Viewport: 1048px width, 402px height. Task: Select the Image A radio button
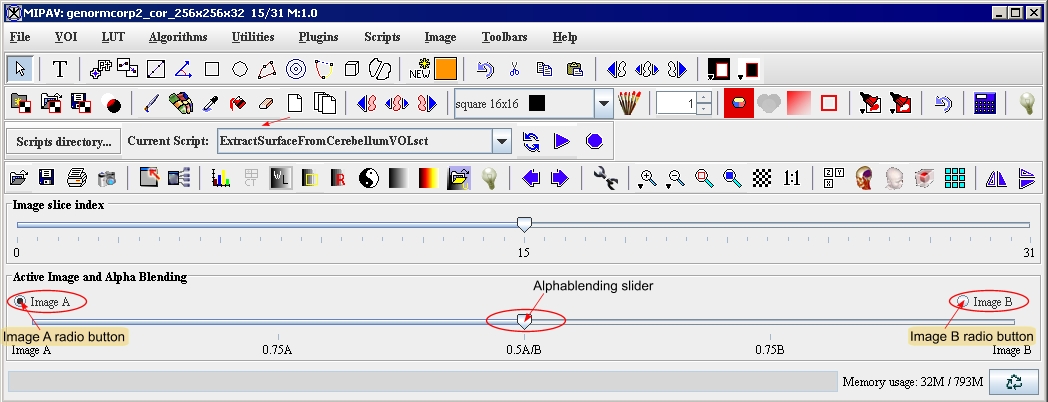[21, 302]
